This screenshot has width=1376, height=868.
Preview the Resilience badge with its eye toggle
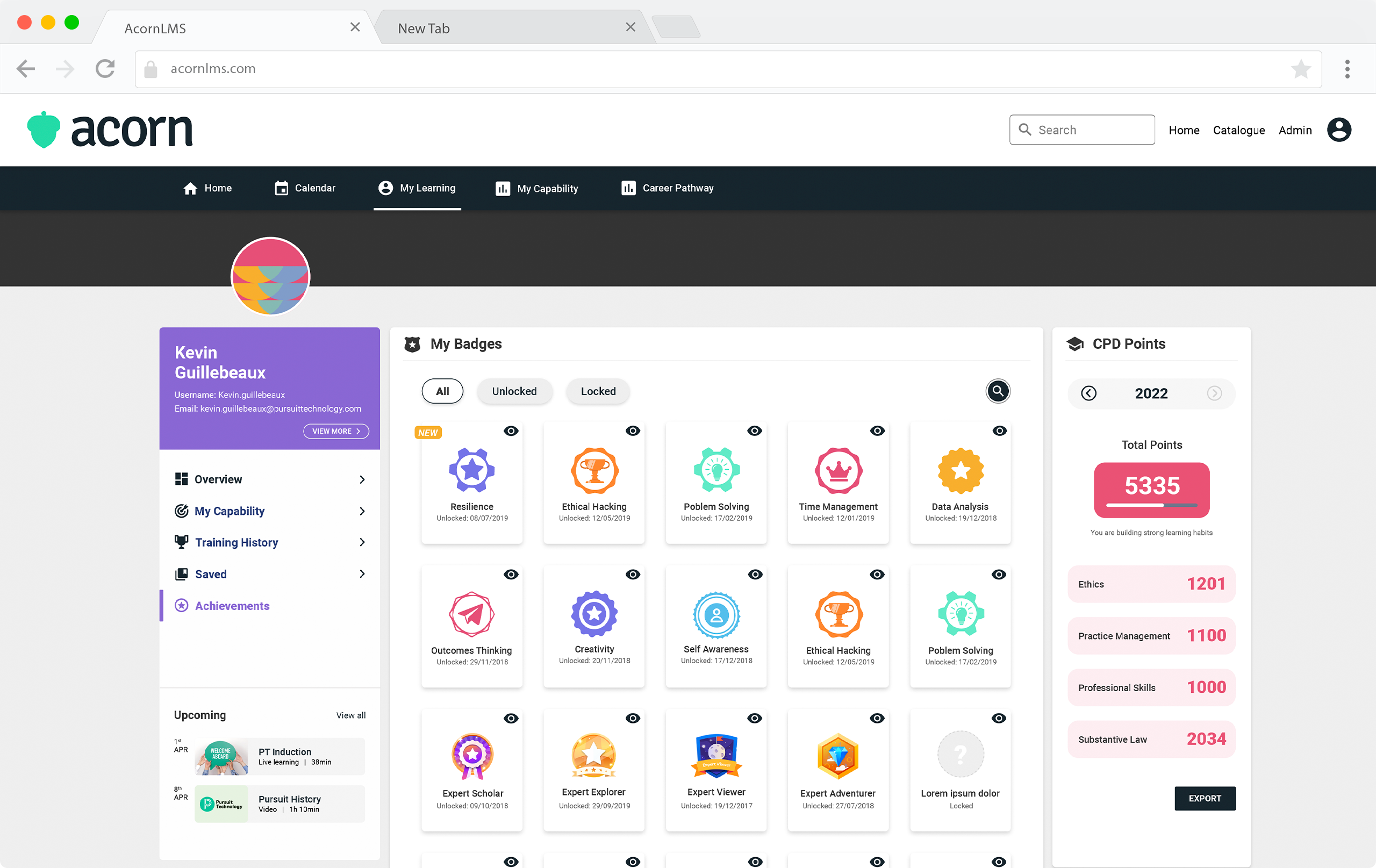click(511, 431)
